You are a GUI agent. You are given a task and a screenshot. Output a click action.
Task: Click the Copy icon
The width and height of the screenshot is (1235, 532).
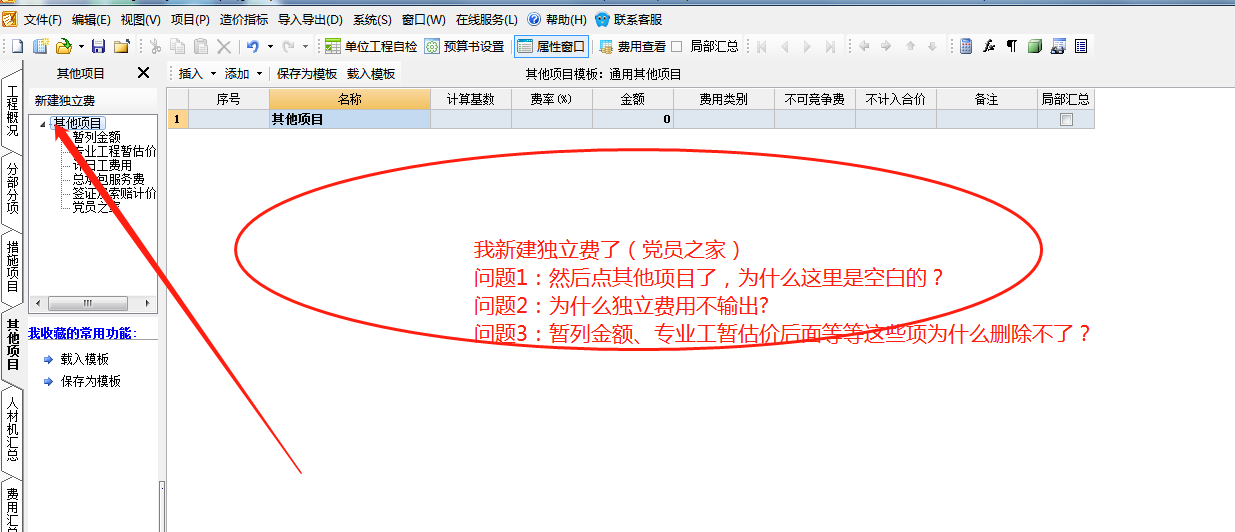(x=178, y=46)
